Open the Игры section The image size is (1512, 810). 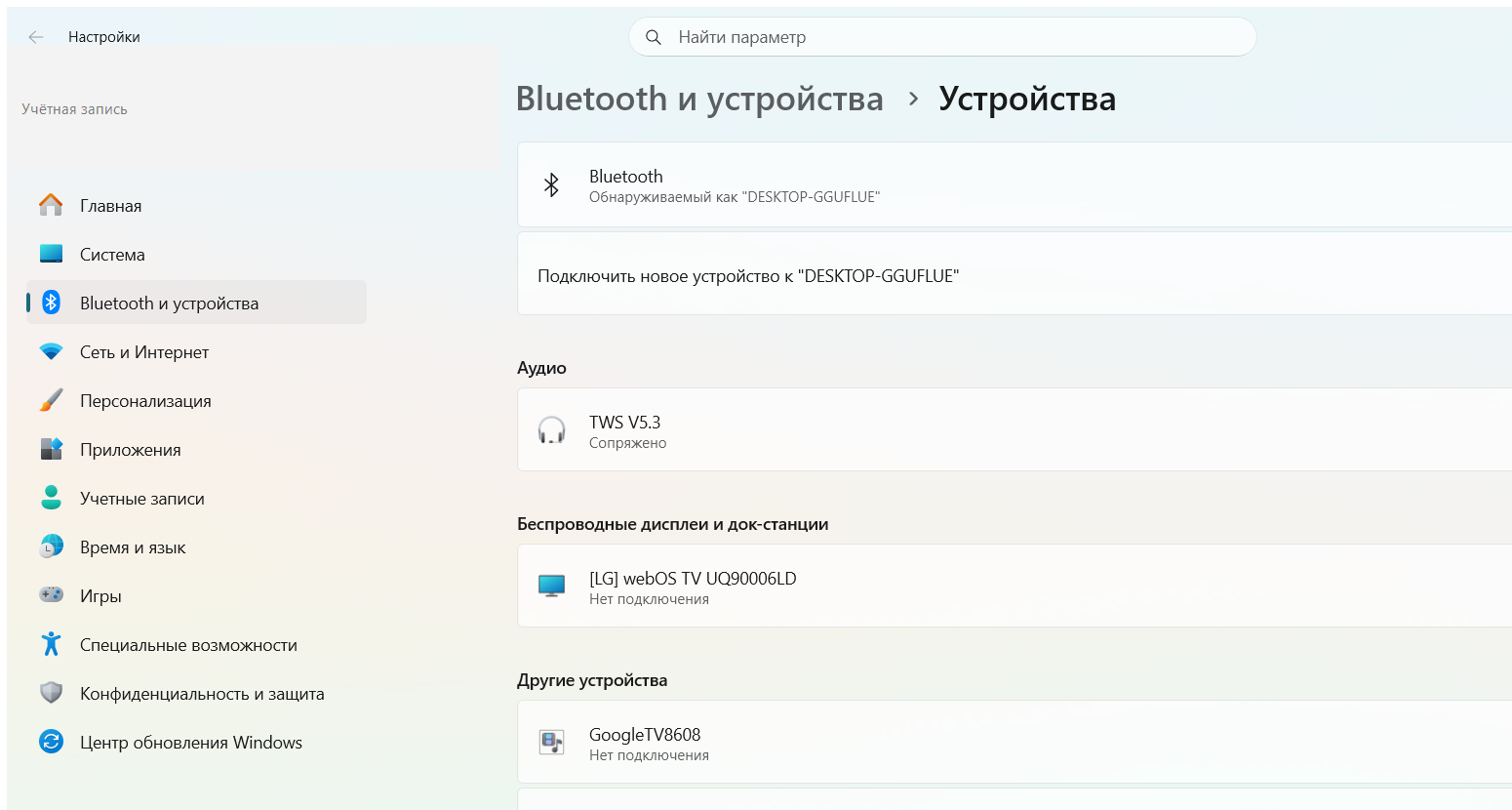(x=196, y=595)
